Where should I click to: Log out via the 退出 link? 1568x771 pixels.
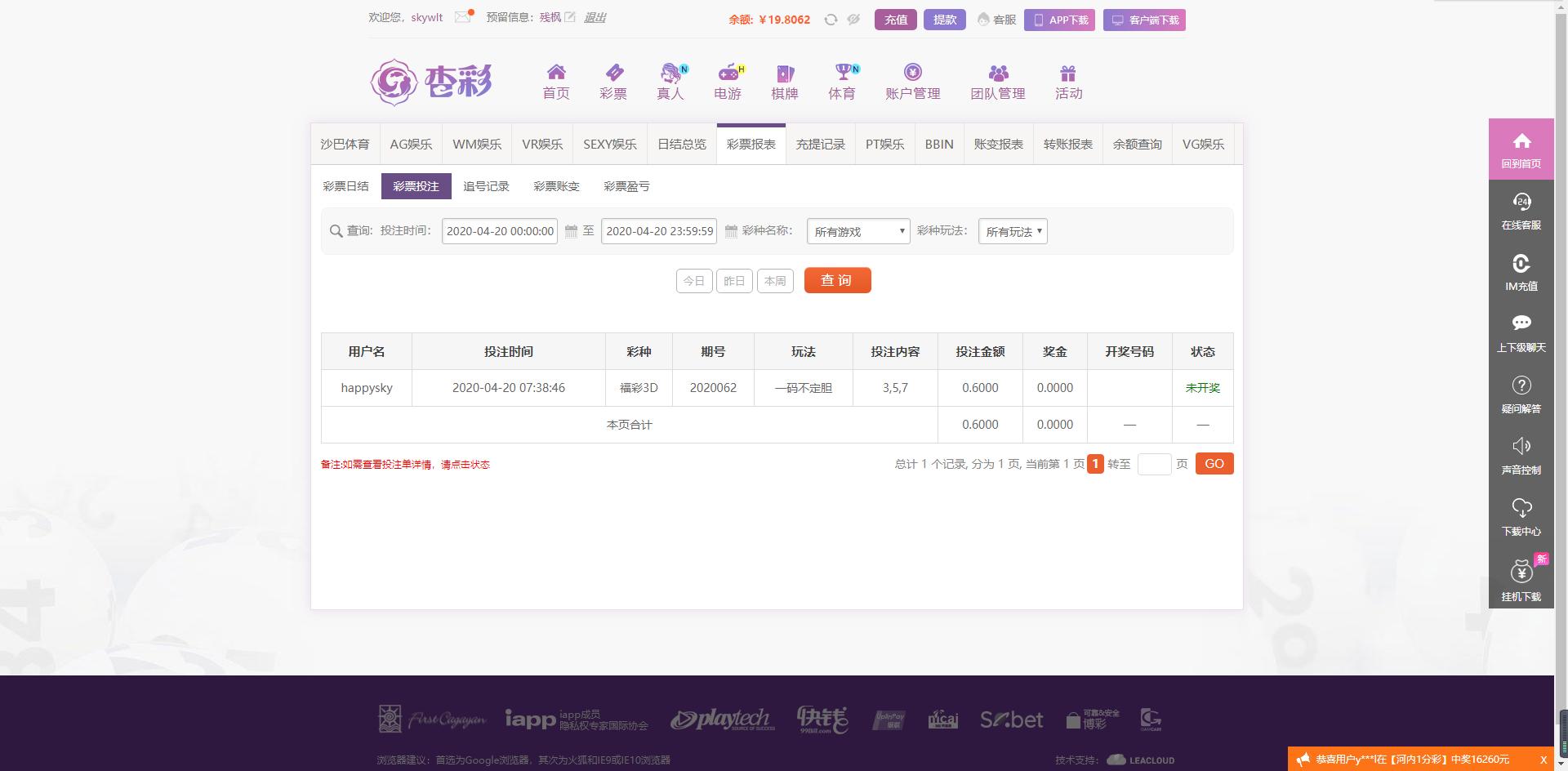(x=595, y=17)
